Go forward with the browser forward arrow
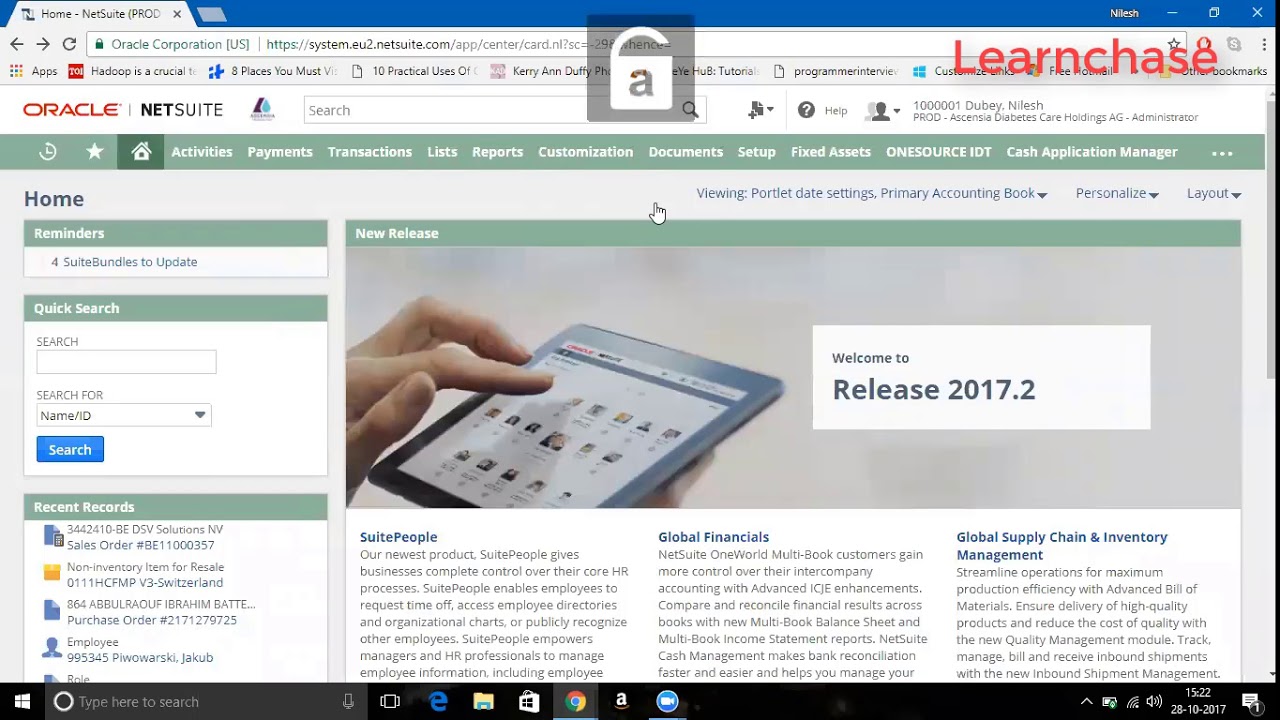 pos(43,44)
